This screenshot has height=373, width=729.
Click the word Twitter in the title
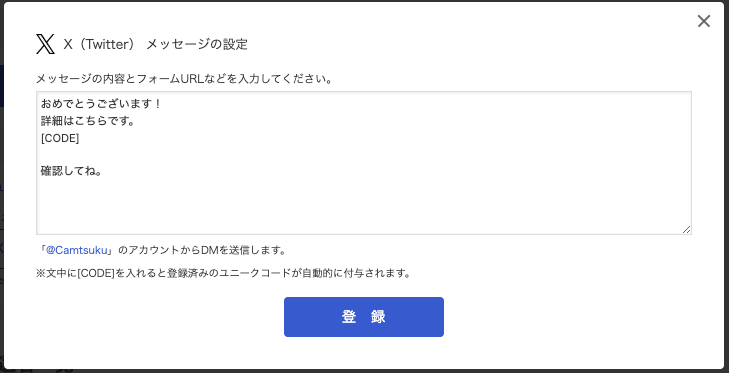click(x=104, y=45)
